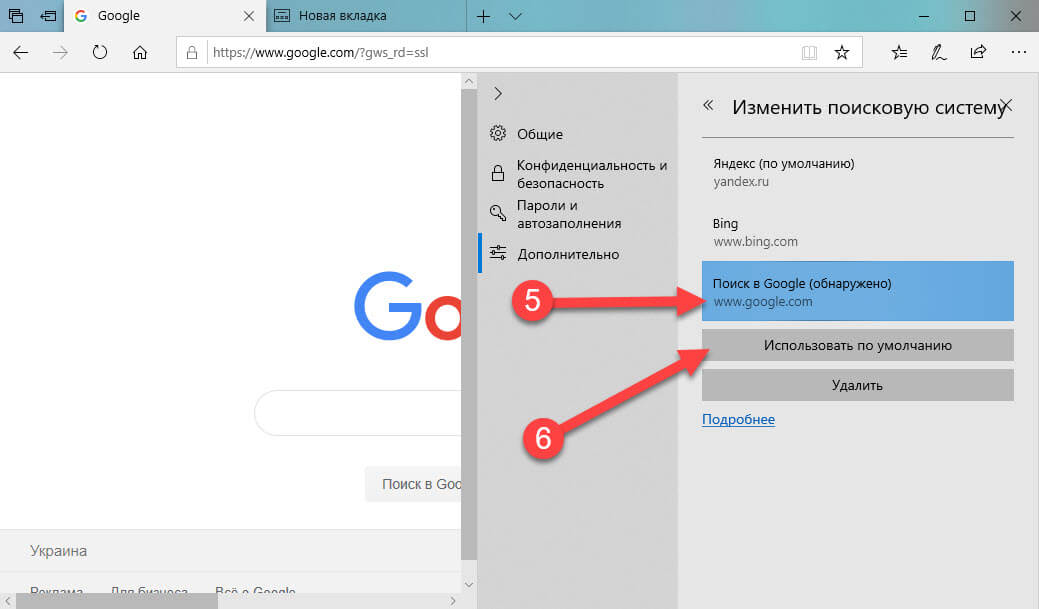Select the Bing search engine entry
Screen dimensions: 1039x609
pyautogui.click(x=857, y=231)
